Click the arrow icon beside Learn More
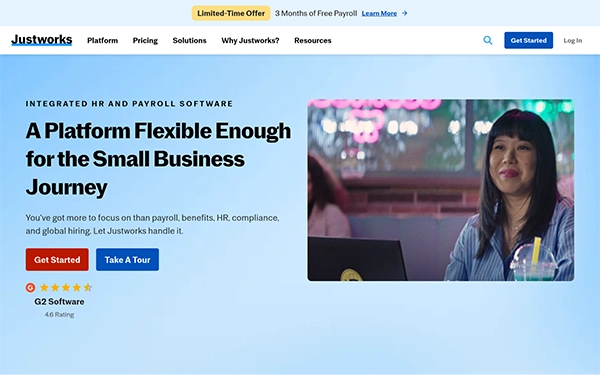Viewport: 600px width, 375px height. pyautogui.click(x=404, y=13)
